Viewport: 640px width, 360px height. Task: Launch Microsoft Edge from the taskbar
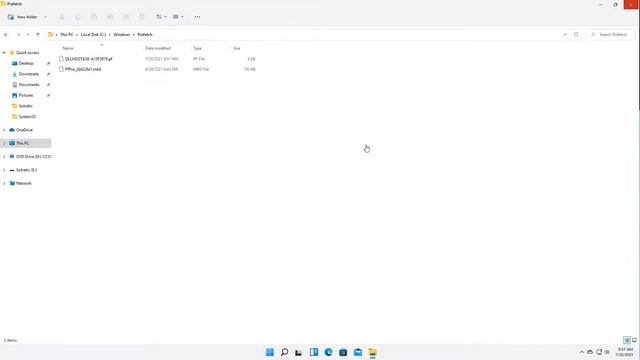[328, 352]
